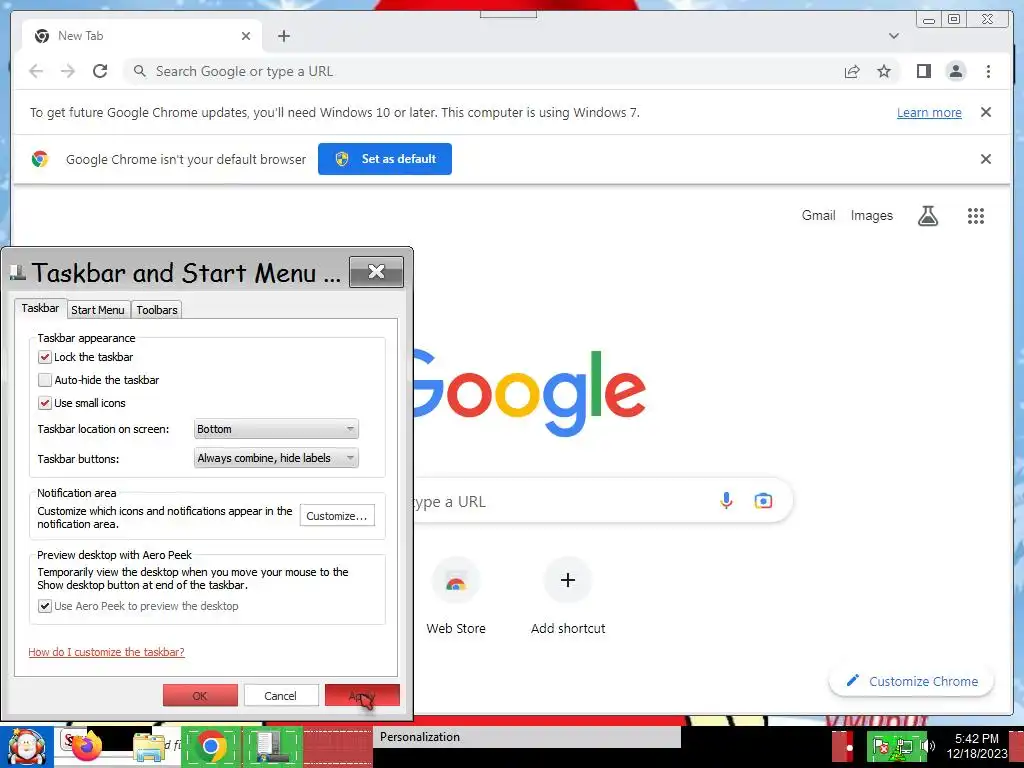
Task: Open the Web Store shortcut
Action: (x=456, y=595)
